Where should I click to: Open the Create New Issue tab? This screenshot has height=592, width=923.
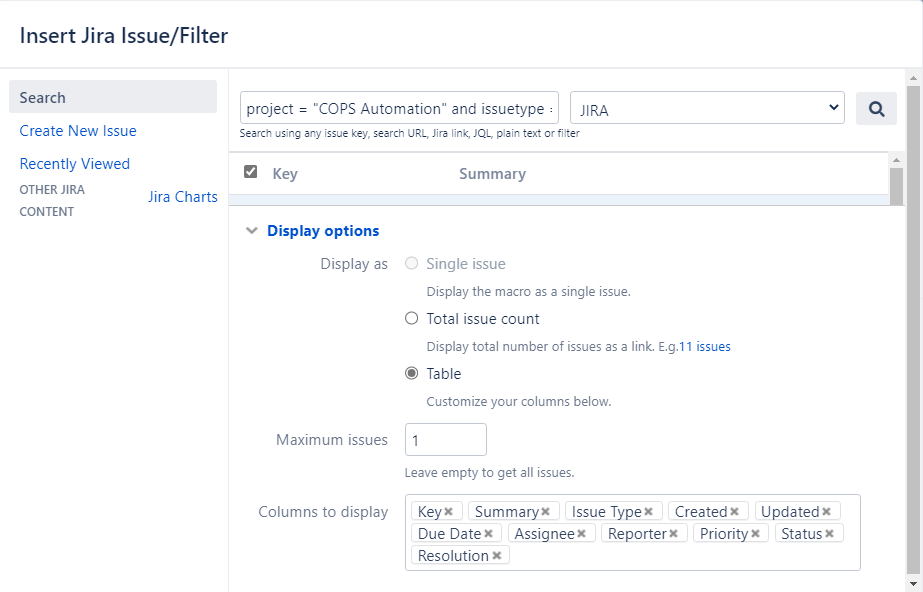click(78, 131)
